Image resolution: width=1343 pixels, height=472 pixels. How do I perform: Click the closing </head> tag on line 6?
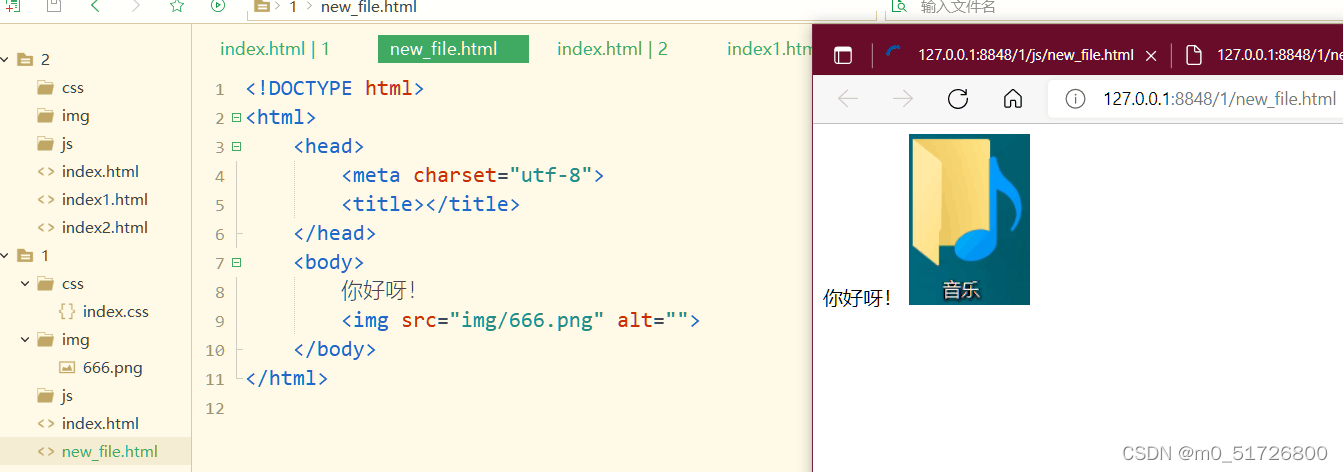[x=335, y=234]
